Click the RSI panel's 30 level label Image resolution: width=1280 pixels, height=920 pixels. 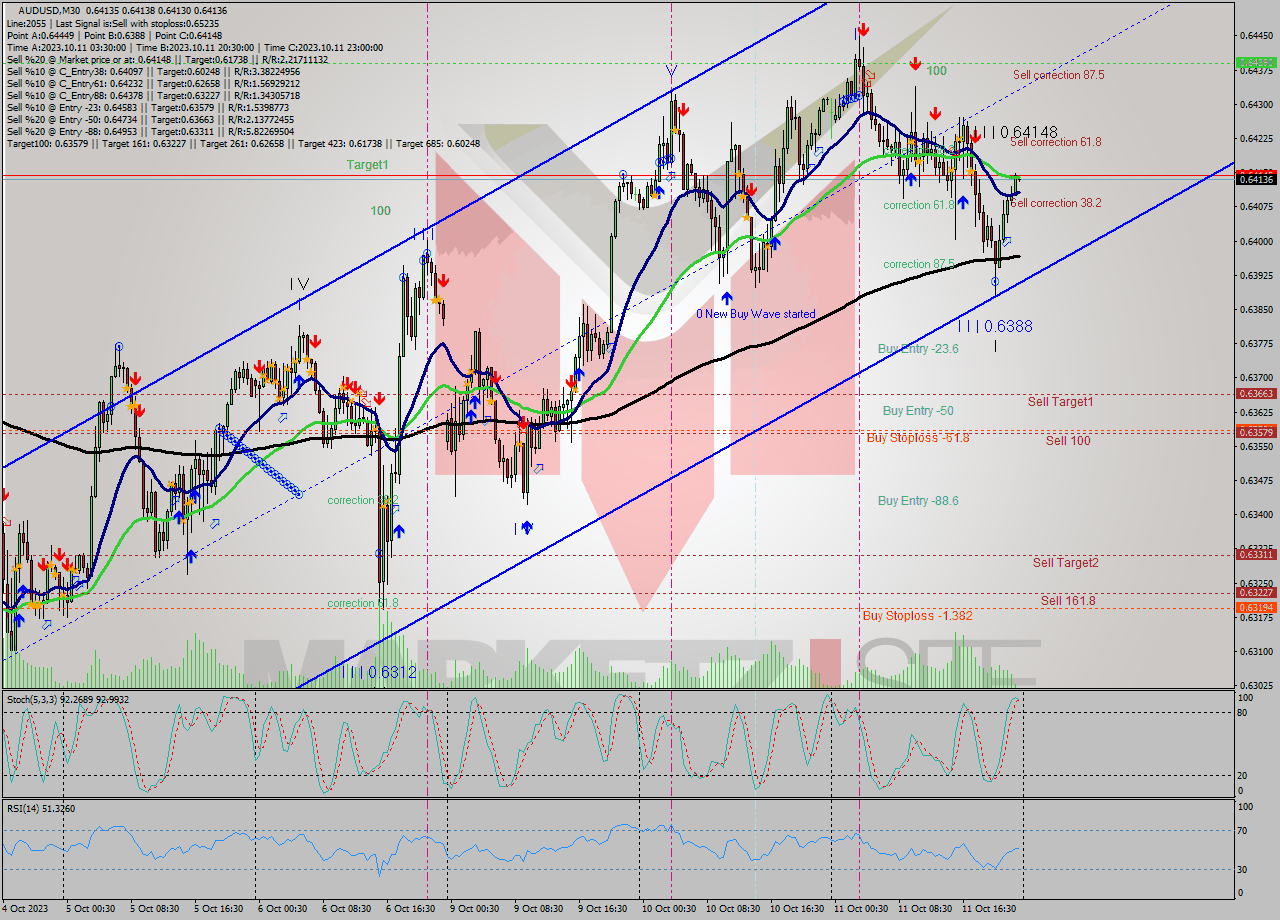pyautogui.click(x=1243, y=869)
